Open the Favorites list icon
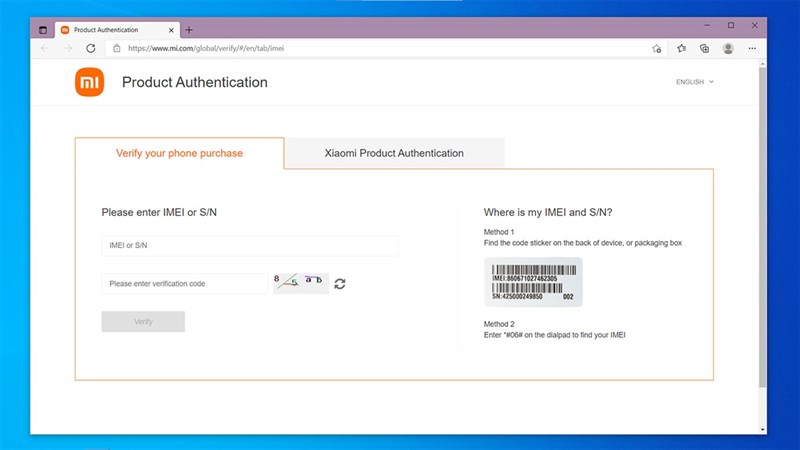Viewport: 800px width, 450px height. tap(681, 48)
